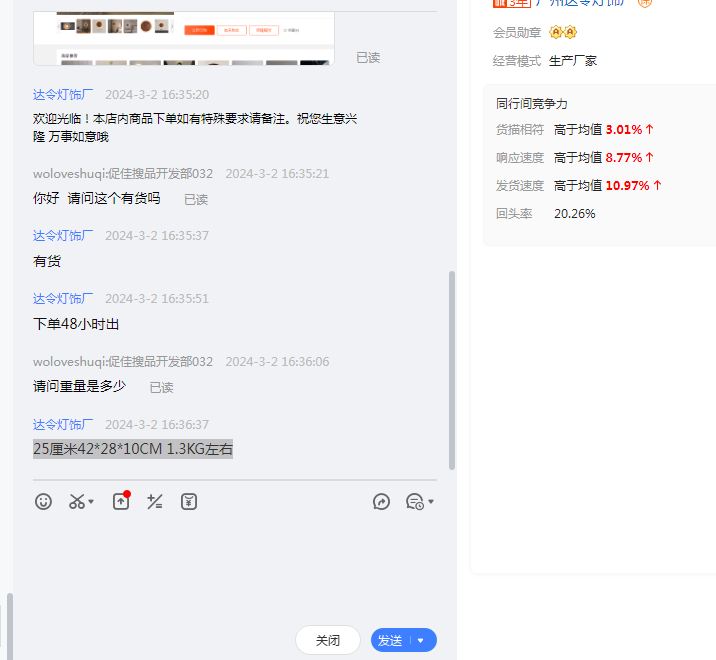Select the sender name 达令灯饰厂 at 16:35:20
Image resolution: width=716 pixels, height=660 pixels.
tap(63, 95)
